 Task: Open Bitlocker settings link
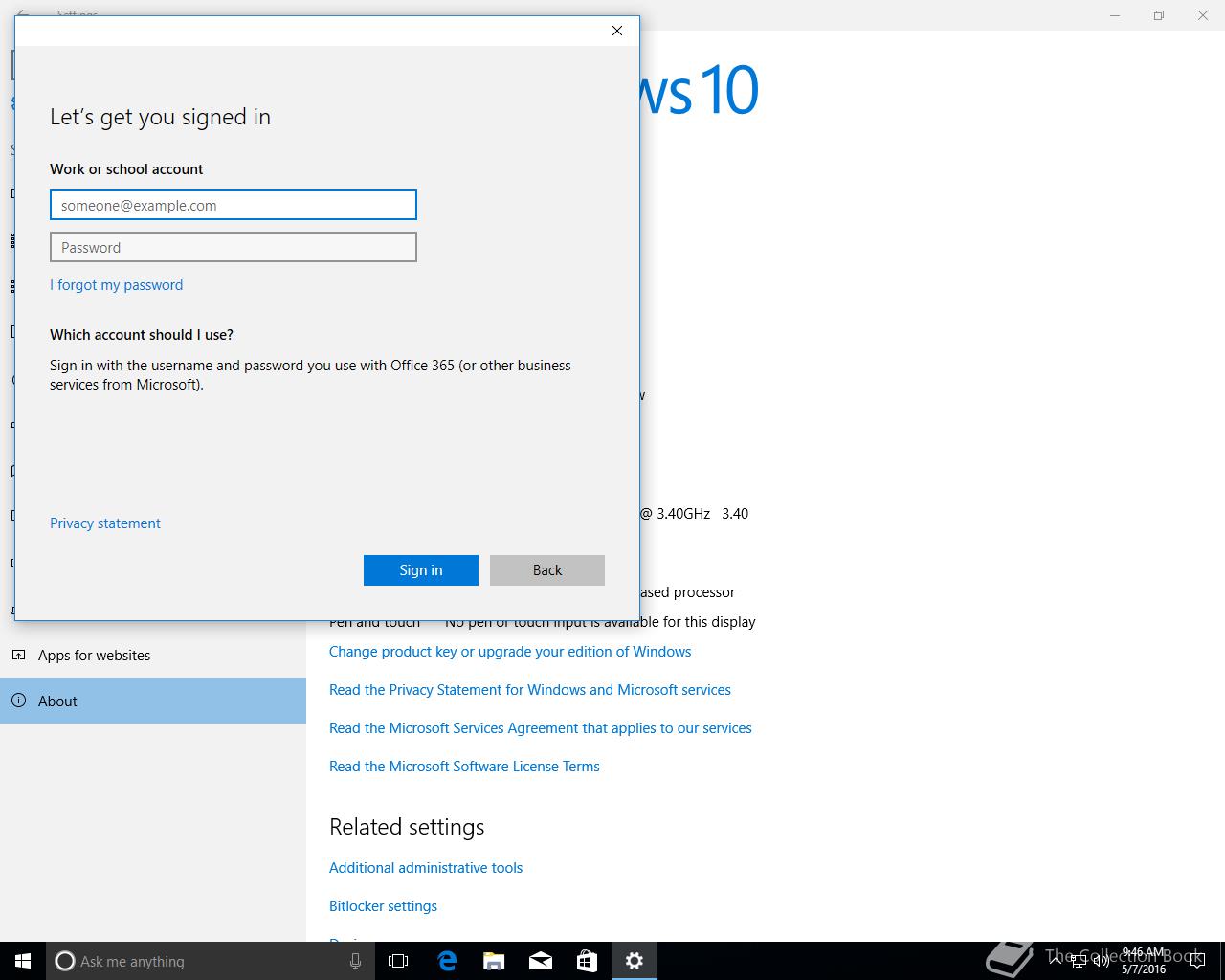383,906
